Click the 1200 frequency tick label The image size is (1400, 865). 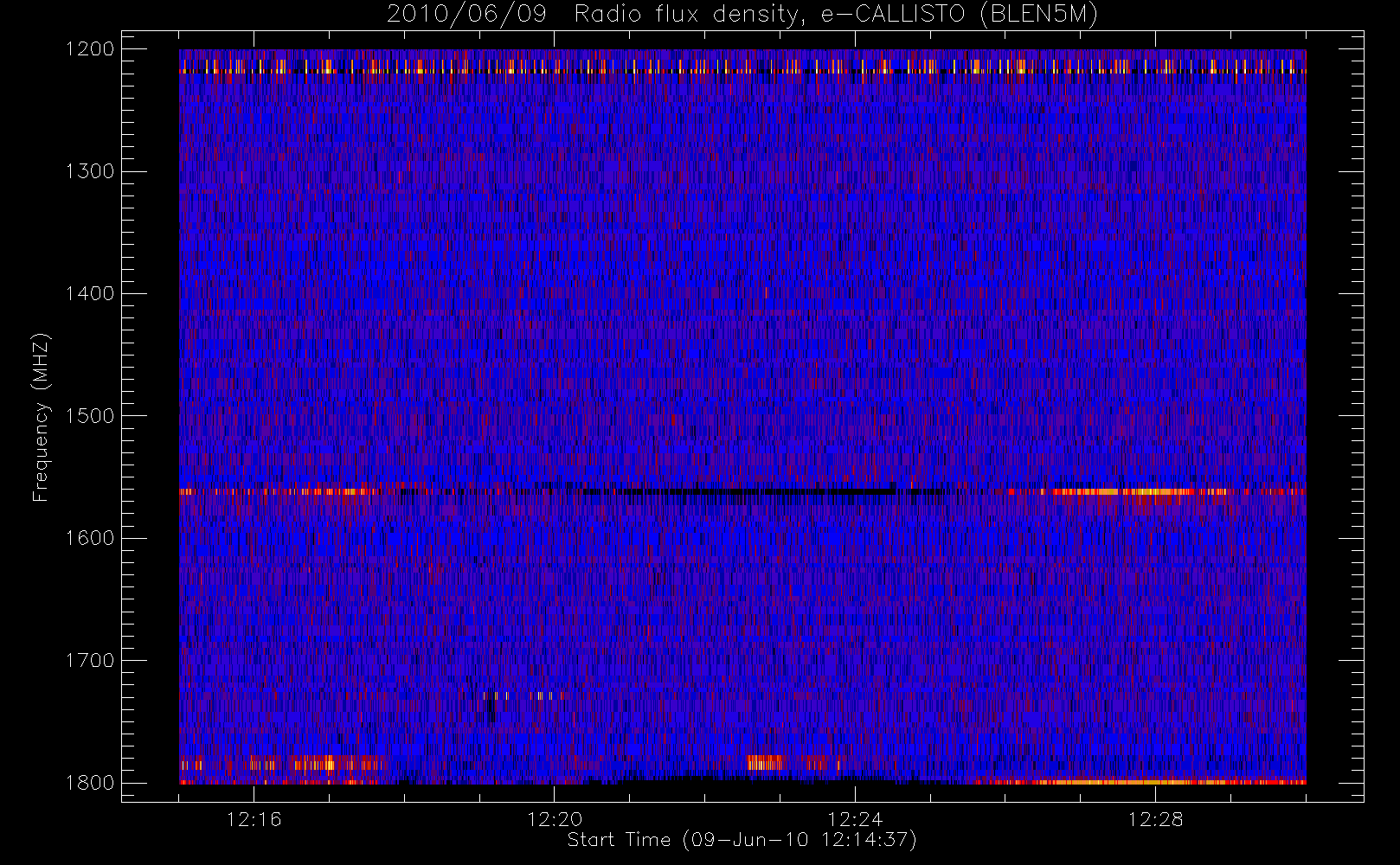(x=90, y=49)
